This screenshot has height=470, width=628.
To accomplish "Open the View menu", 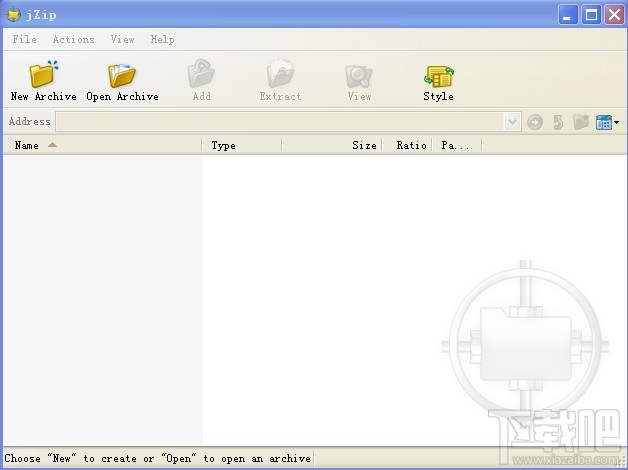I will click(x=123, y=39).
